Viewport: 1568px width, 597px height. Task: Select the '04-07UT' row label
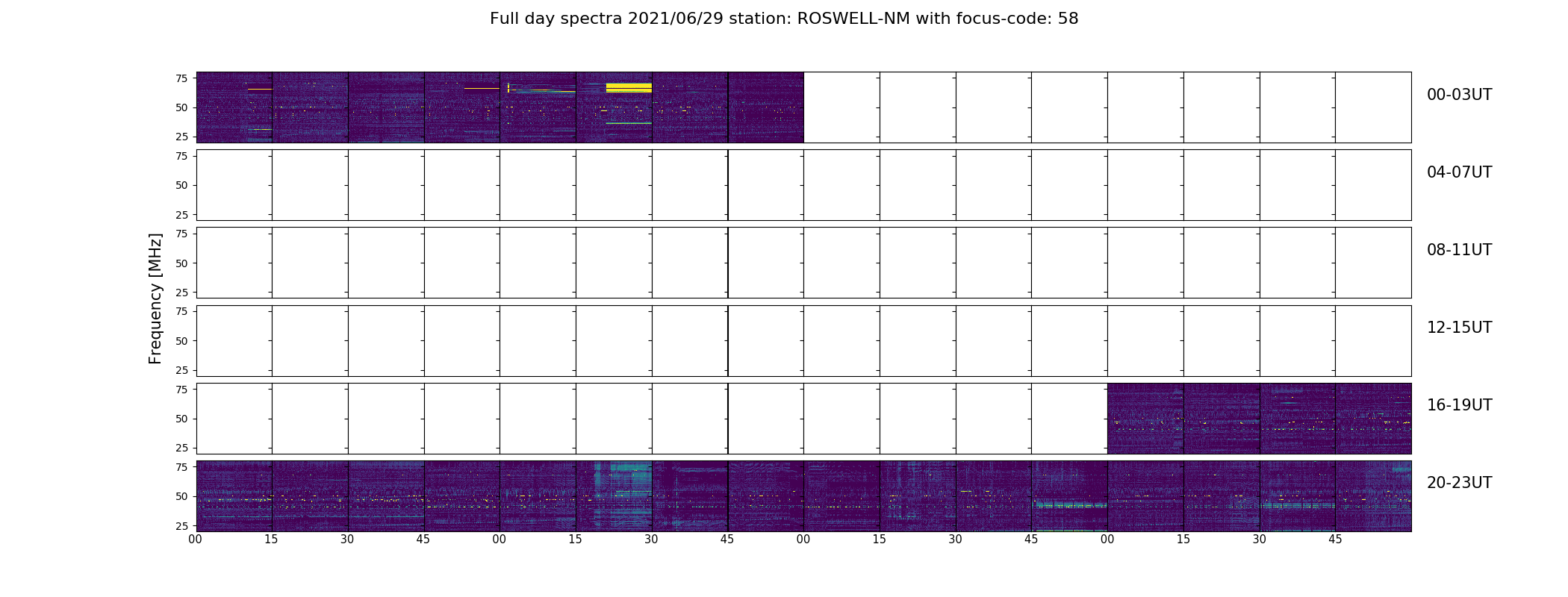1459,172
